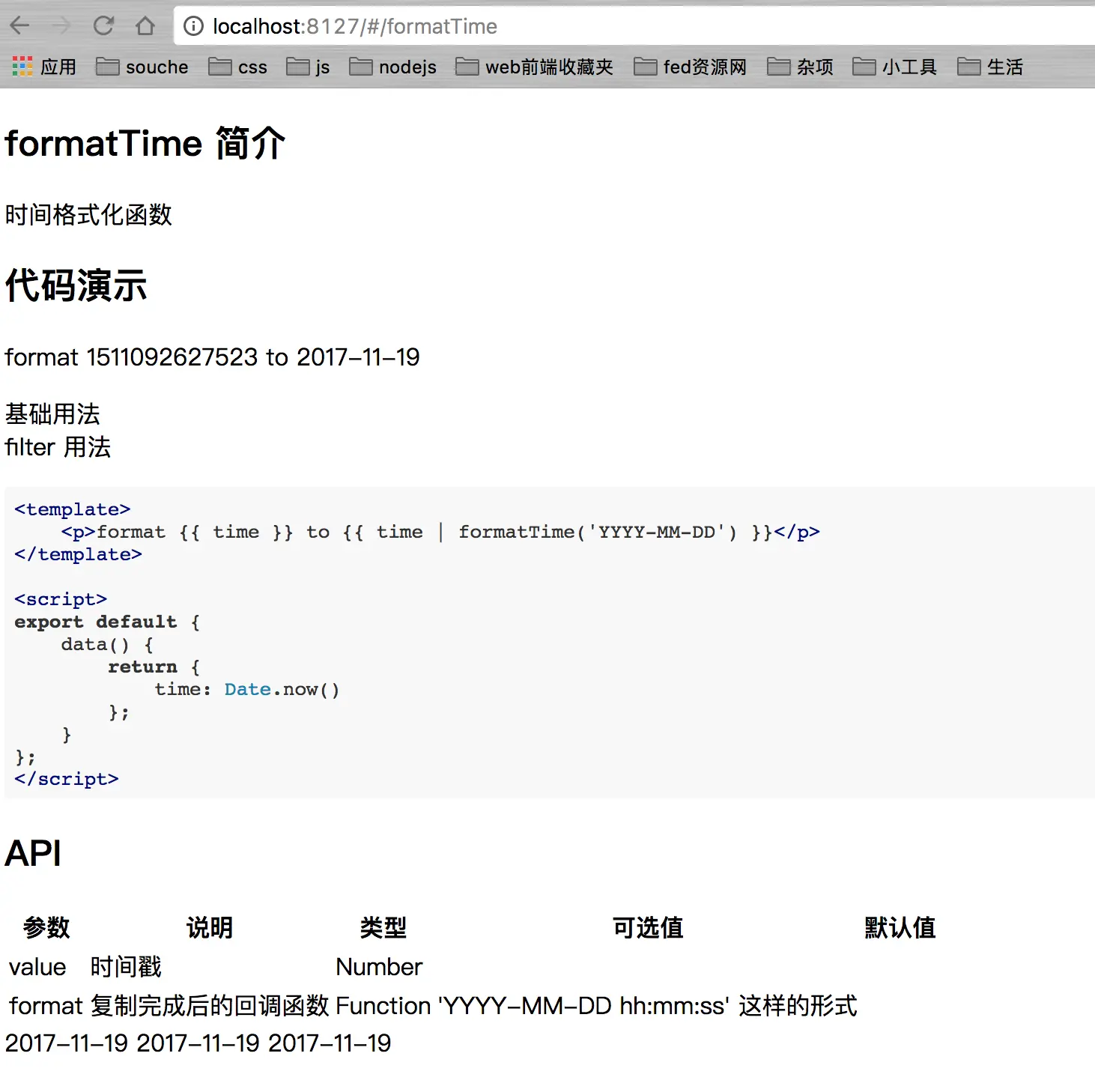Viewport: 1095px width, 1092px height.
Task: Open the nodejs bookmark folder
Action: point(392,67)
